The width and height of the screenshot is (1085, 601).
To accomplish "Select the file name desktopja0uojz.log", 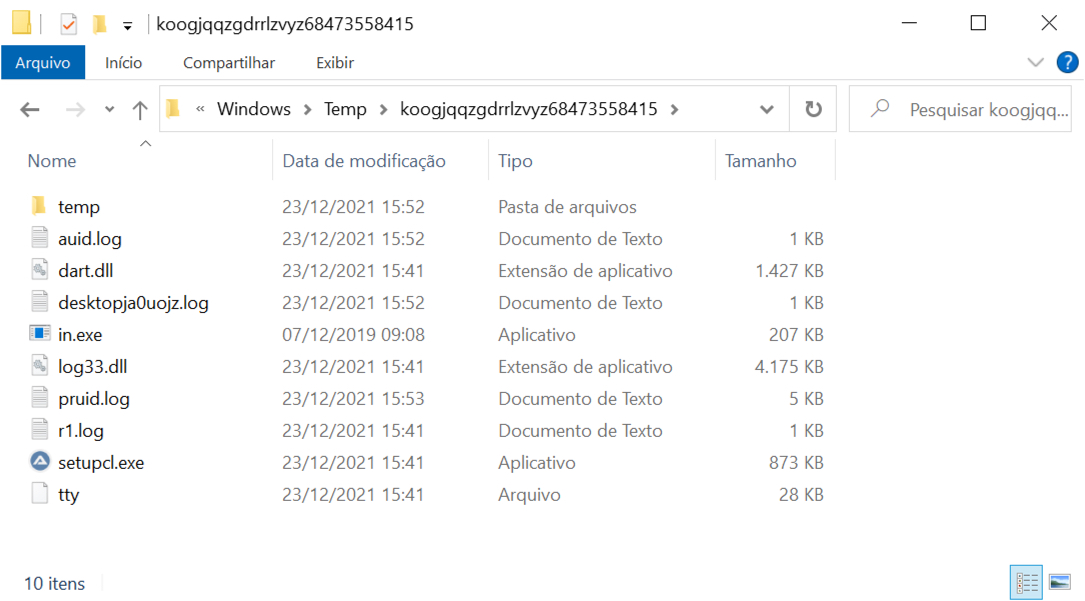I will pyautogui.click(x=134, y=303).
